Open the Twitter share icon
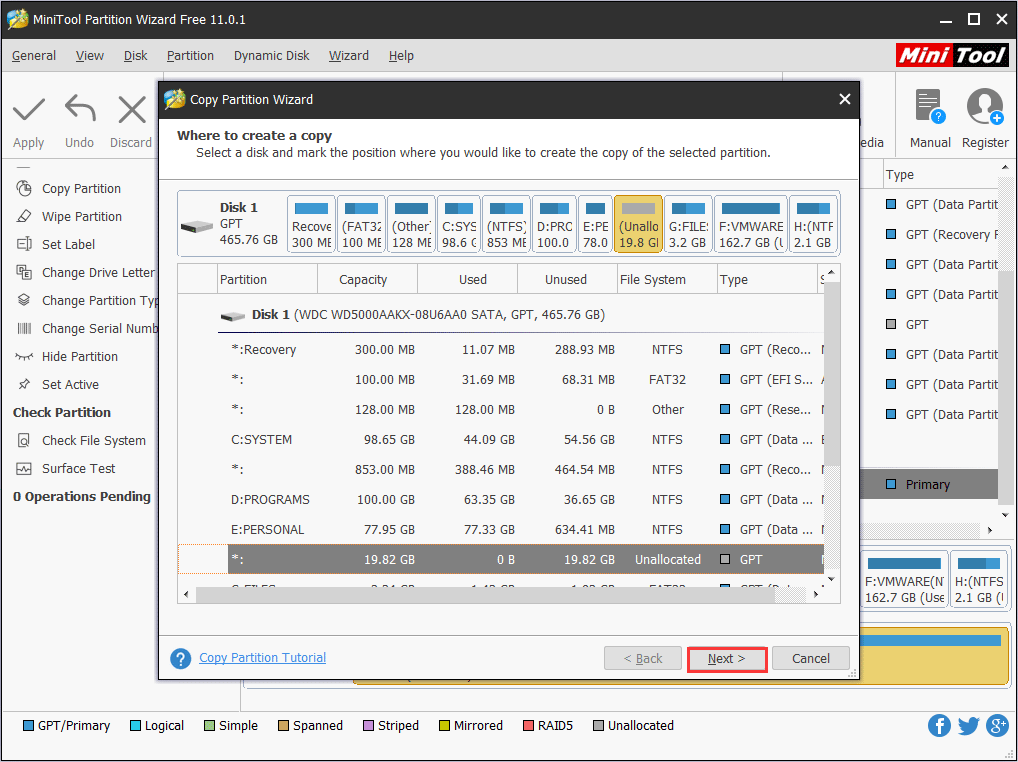The width and height of the screenshot is (1018, 762). [x=968, y=726]
